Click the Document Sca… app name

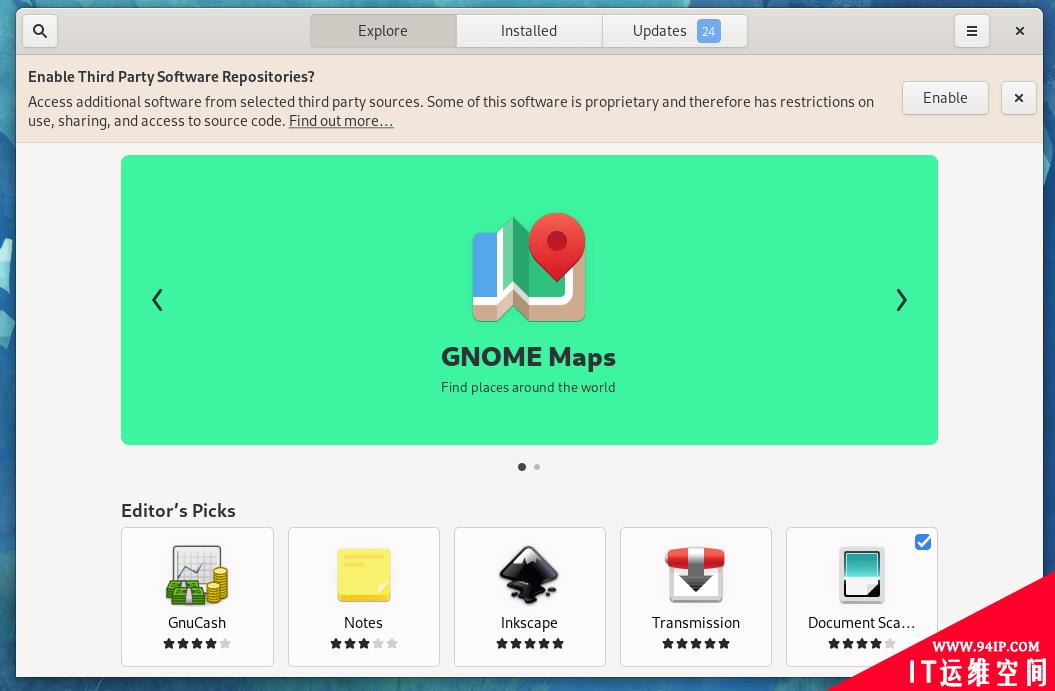coord(861,623)
